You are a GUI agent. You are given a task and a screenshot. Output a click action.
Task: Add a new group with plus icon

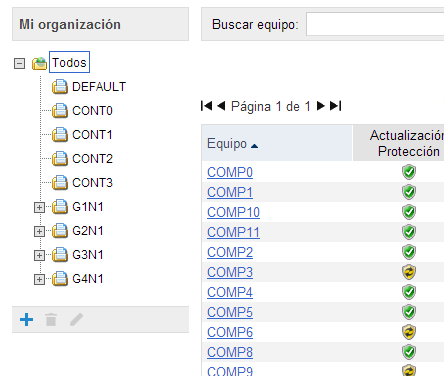[26, 319]
